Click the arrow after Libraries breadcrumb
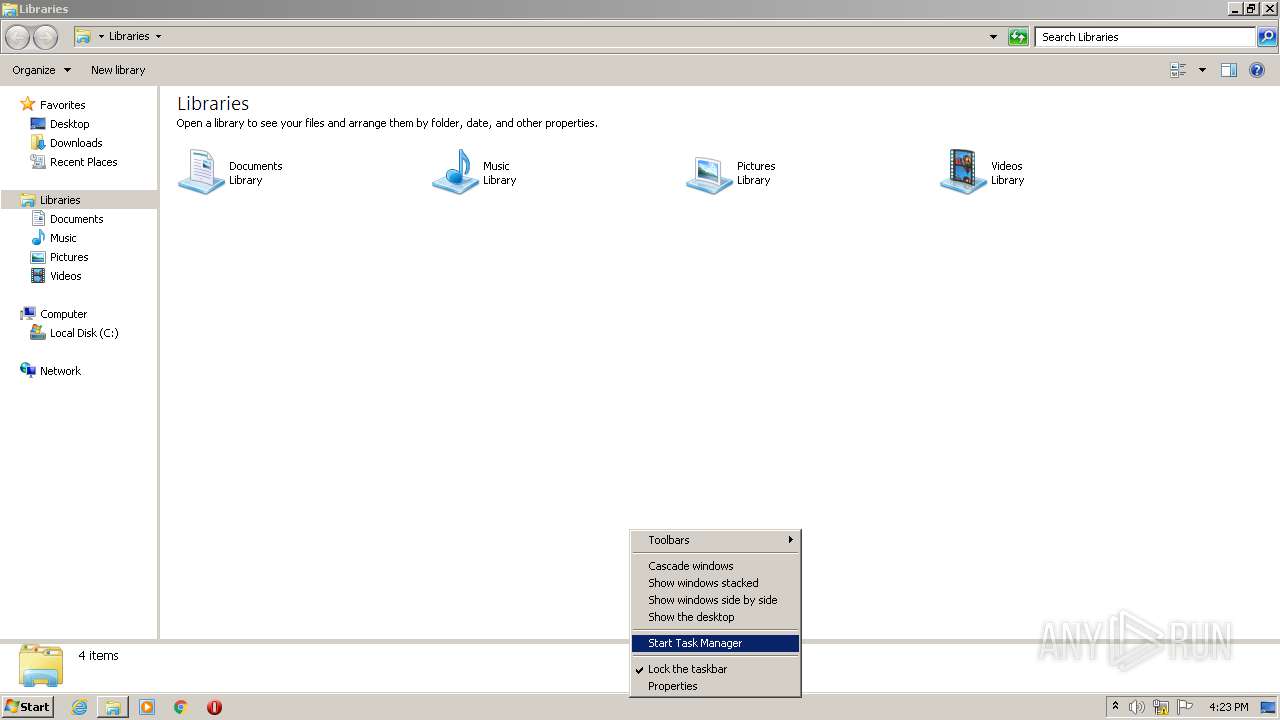Viewport: 1280px width, 720px height. [x=158, y=37]
